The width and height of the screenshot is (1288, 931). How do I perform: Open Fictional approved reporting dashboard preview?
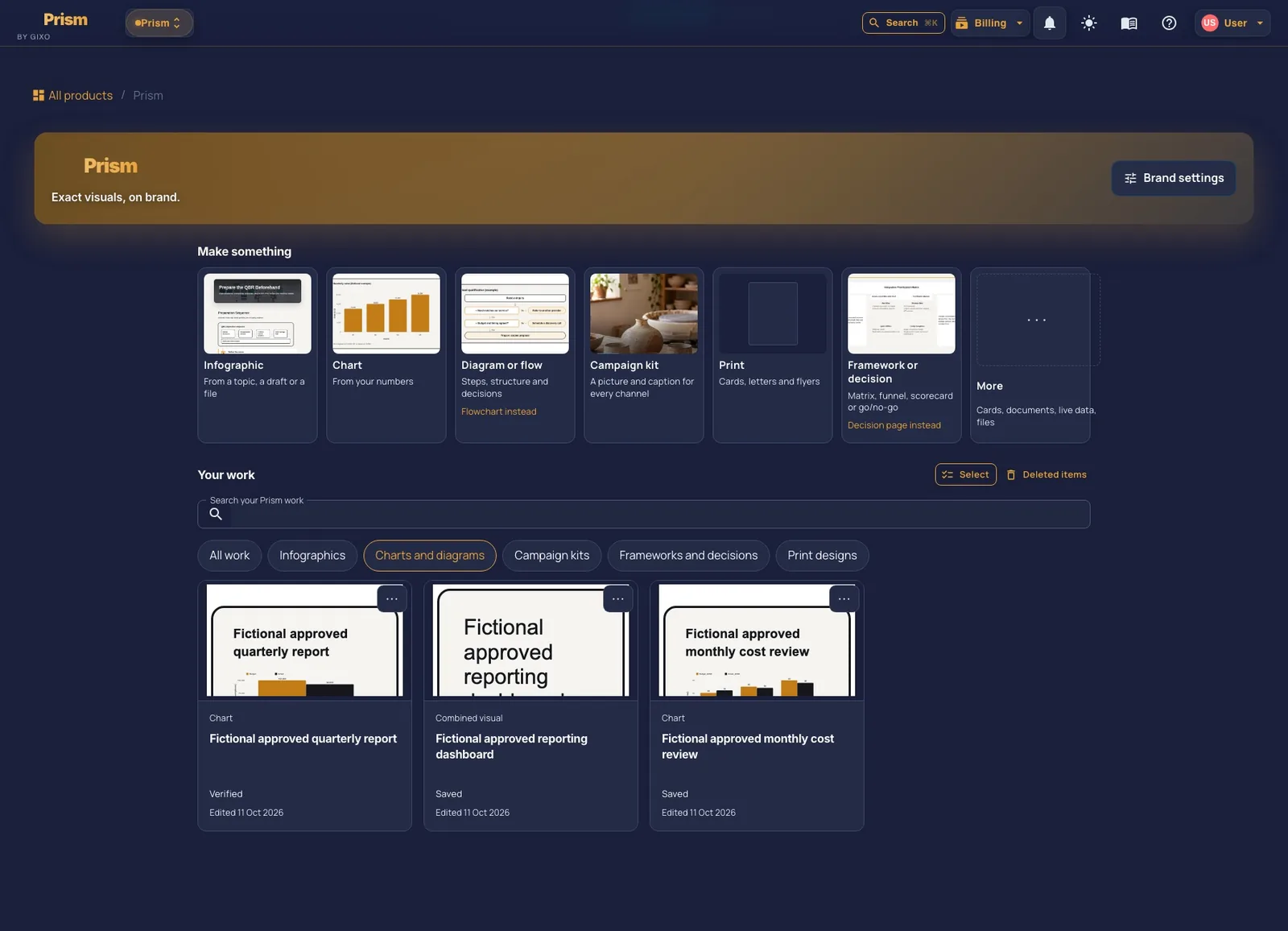click(531, 641)
